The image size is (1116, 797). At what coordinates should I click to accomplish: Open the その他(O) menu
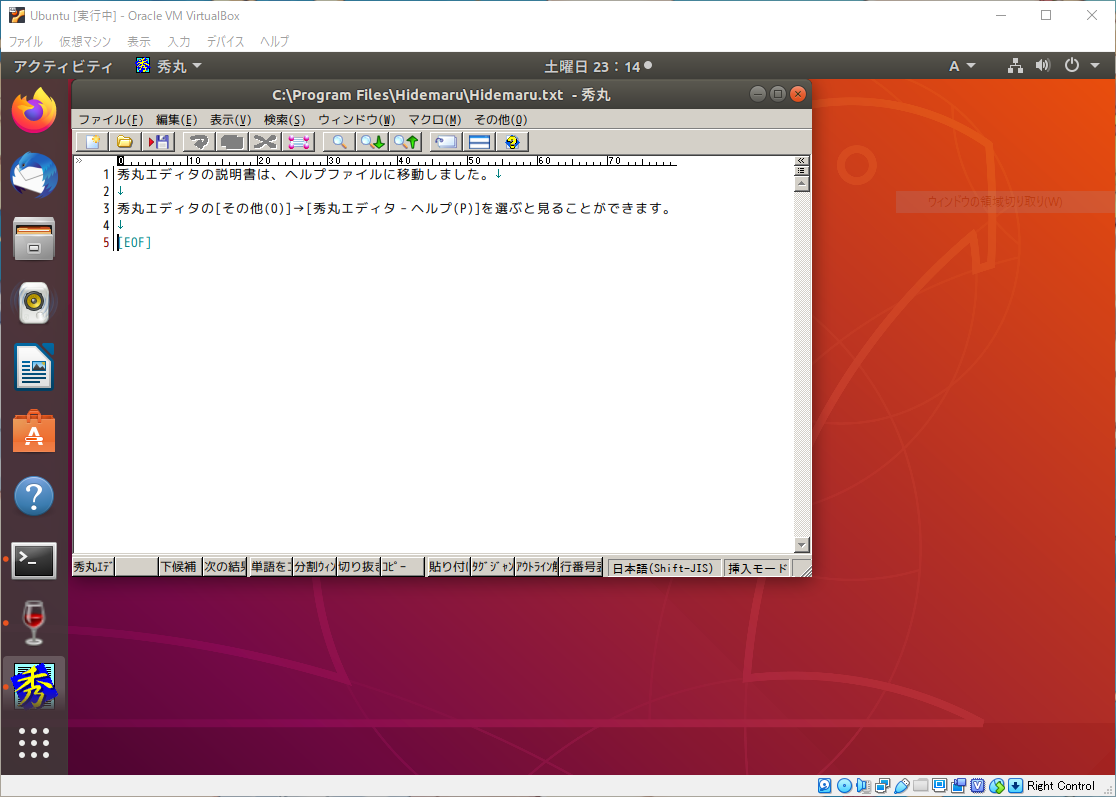tap(501, 120)
